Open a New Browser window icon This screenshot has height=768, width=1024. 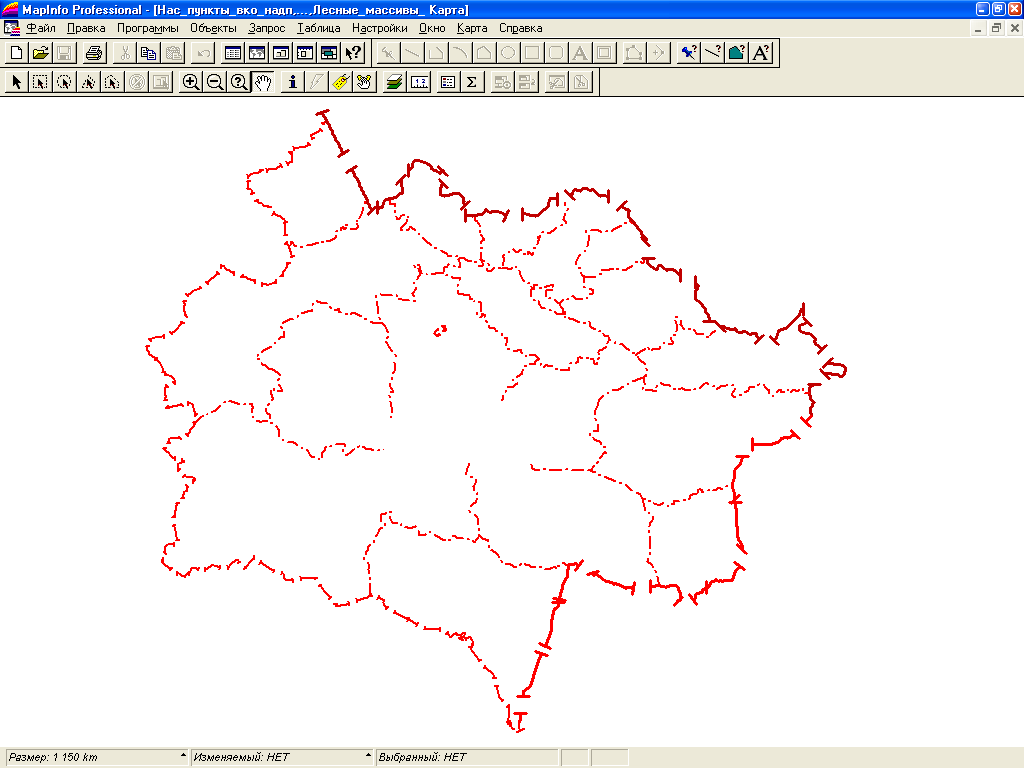coord(233,53)
